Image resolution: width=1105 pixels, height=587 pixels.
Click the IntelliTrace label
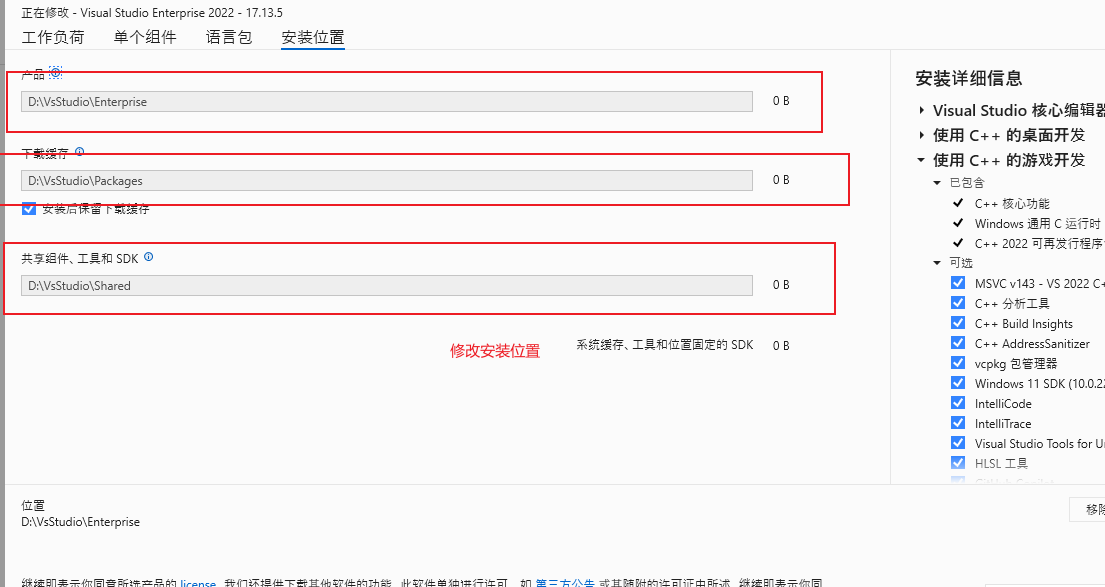click(x=1003, y=424)
